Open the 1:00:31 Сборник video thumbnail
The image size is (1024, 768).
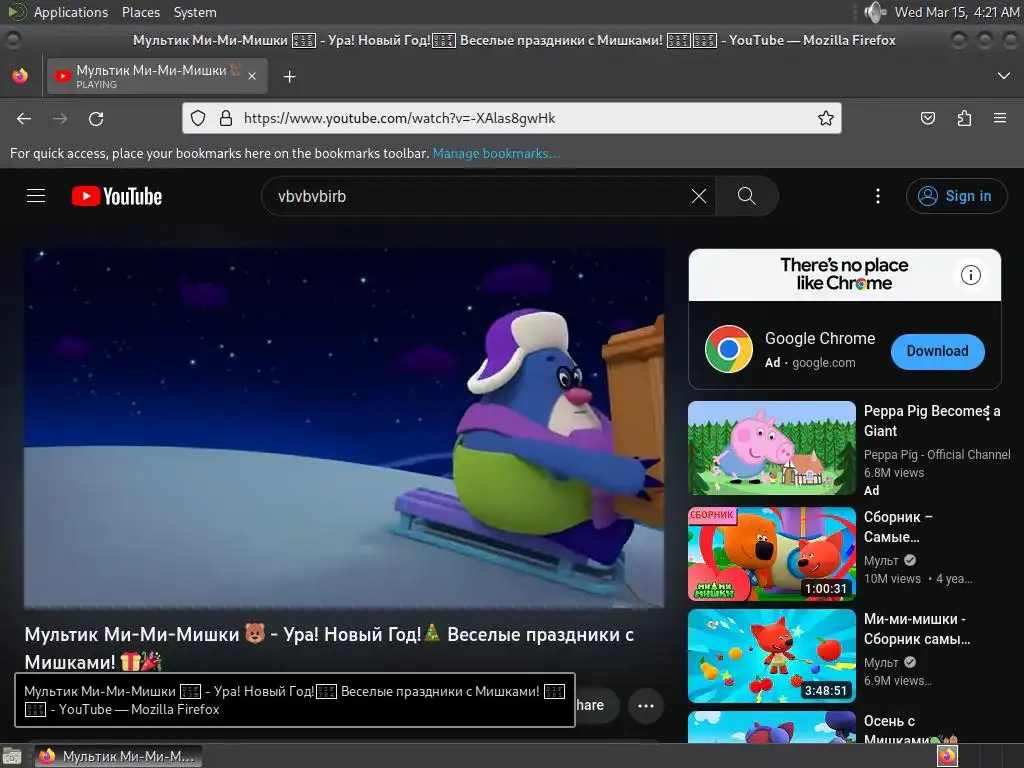point(772,554)
